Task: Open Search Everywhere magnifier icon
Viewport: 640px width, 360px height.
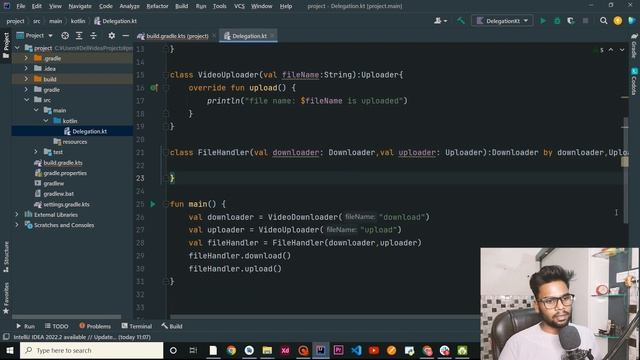Action: pyautogui.click(x=603, y=20)
